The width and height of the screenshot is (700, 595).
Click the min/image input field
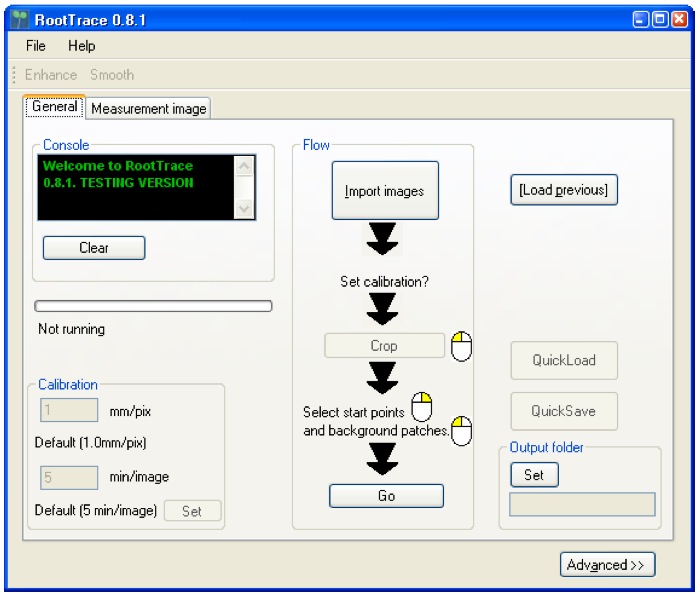(70, 477)
